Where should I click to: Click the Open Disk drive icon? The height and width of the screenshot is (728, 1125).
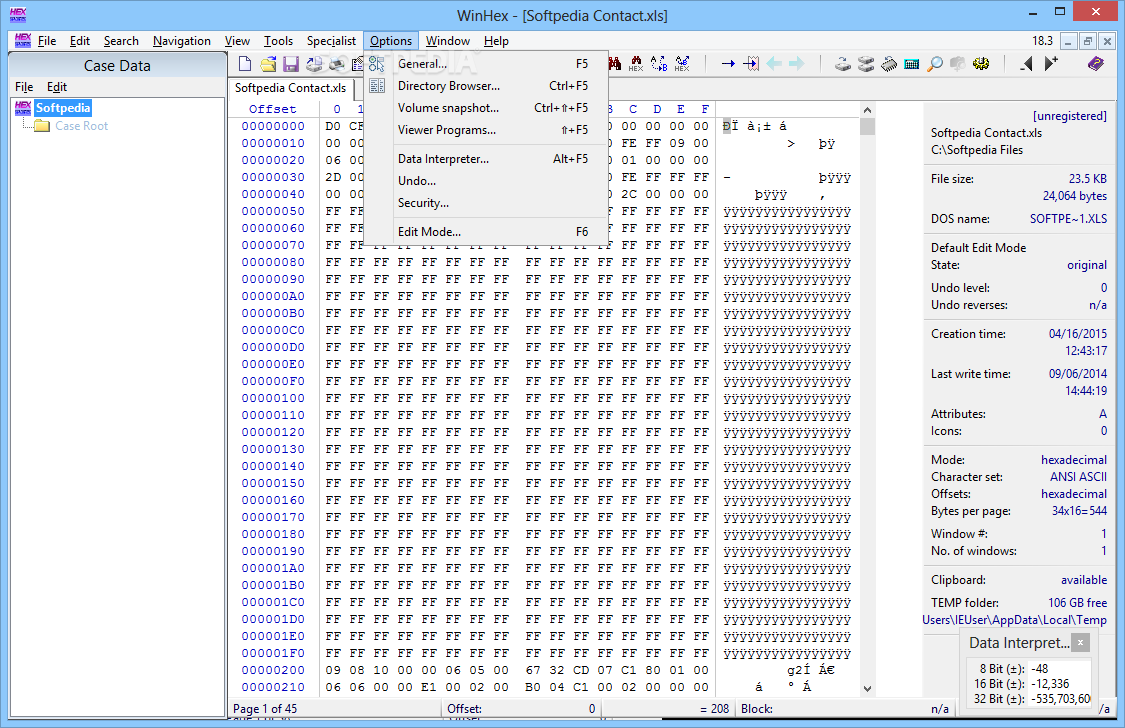(842, 64)
